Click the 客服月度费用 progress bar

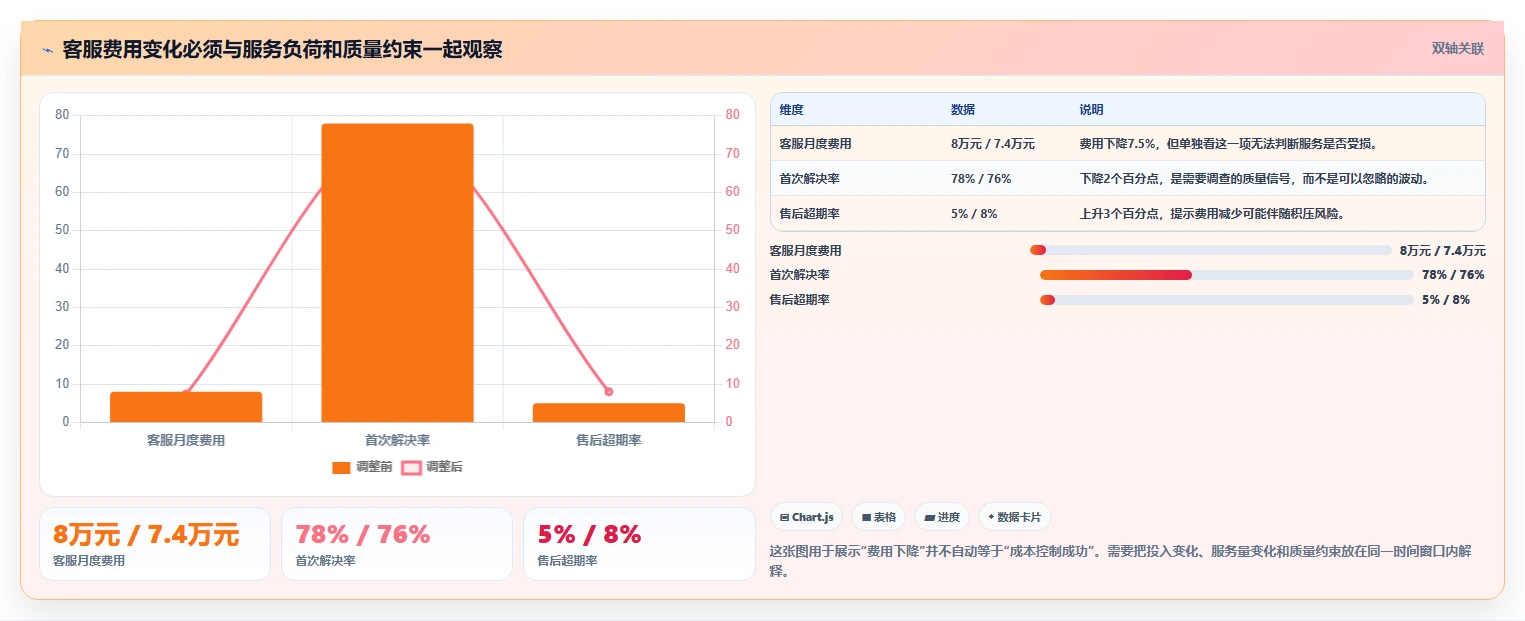[x=1211, y=250]
